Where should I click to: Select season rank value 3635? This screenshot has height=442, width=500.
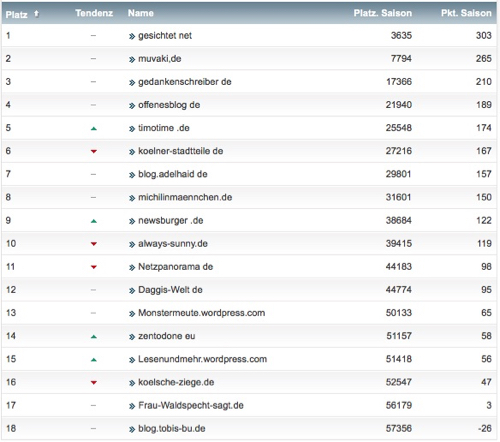click(x=401, y=35)
